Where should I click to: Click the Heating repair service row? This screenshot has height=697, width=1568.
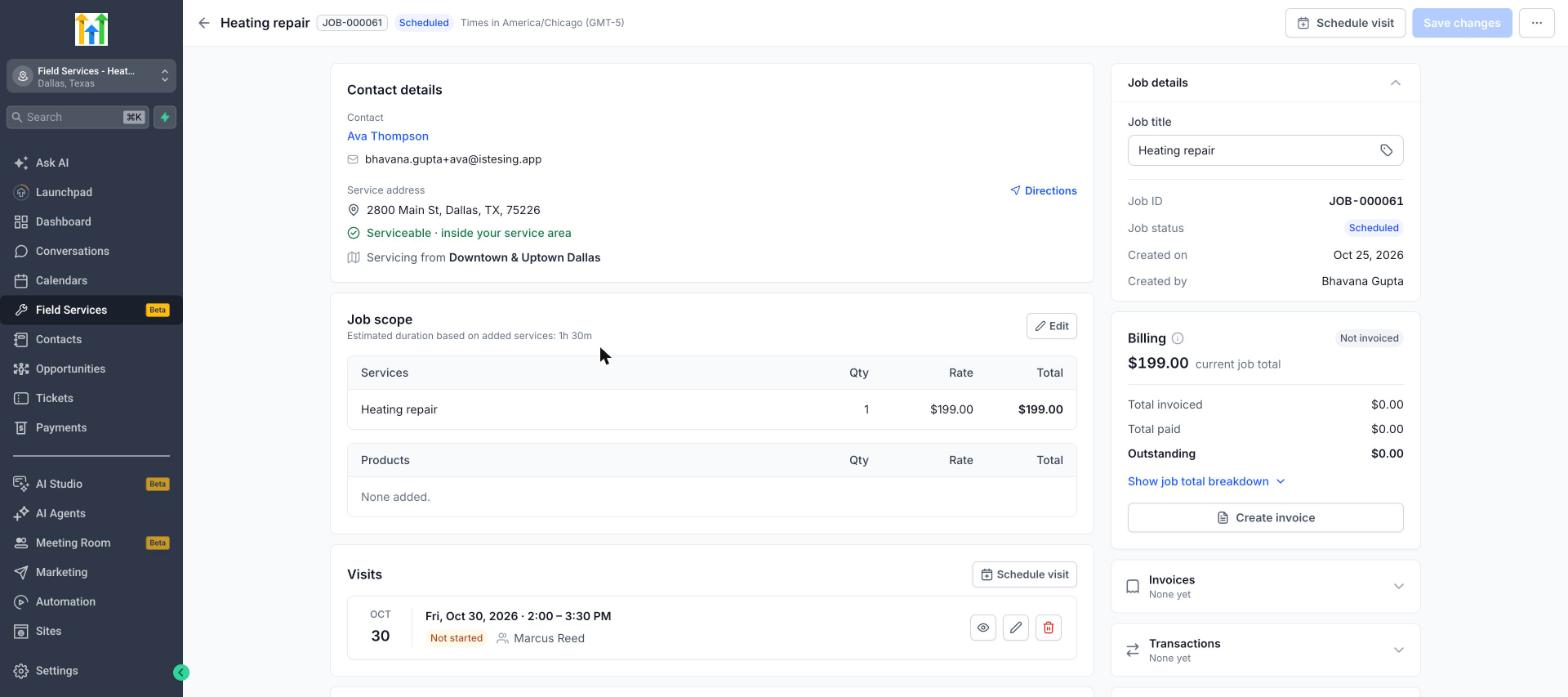coord(712,409)
